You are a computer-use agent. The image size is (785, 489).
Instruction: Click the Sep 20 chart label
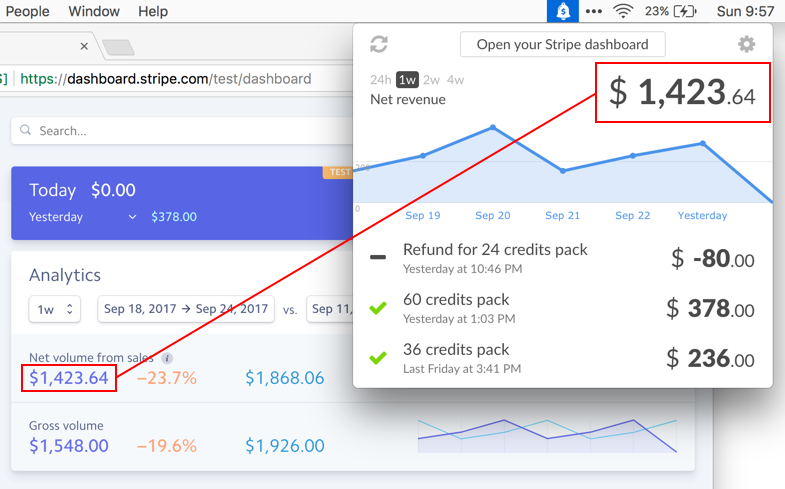click(x=493, y=215)
